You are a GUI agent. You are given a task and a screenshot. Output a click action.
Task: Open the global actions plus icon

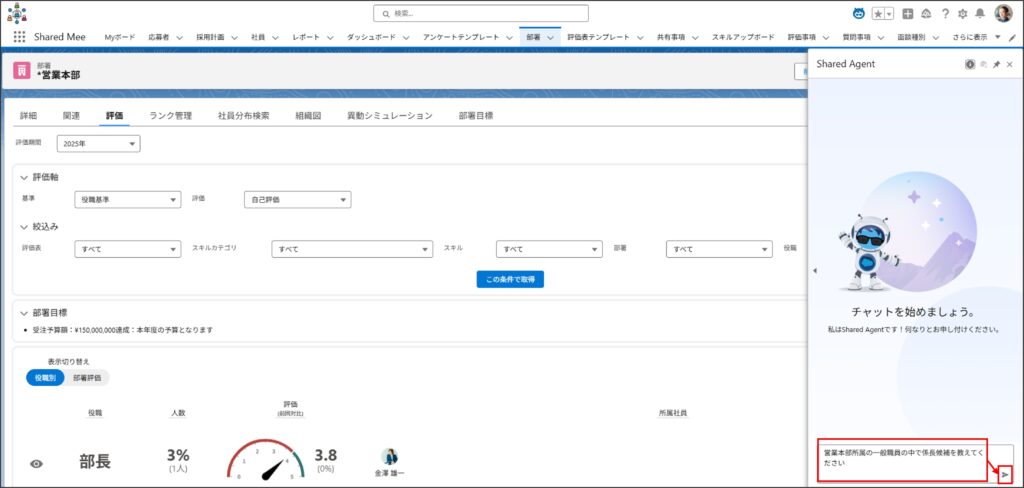click(x=907, y=14)
